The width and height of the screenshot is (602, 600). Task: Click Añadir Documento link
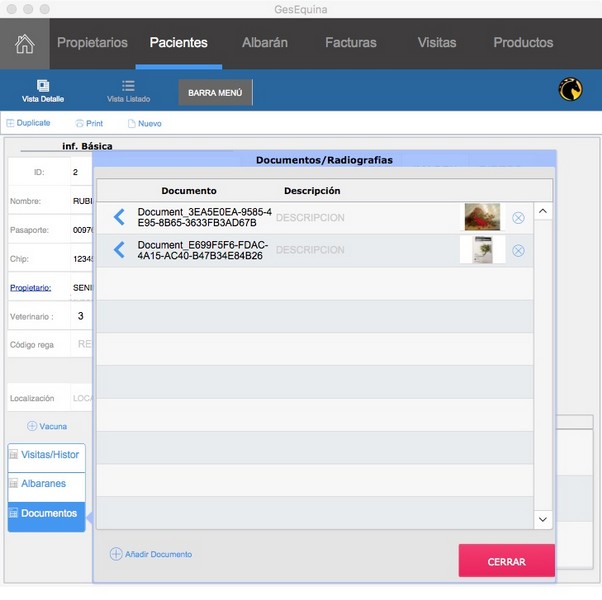151,554
